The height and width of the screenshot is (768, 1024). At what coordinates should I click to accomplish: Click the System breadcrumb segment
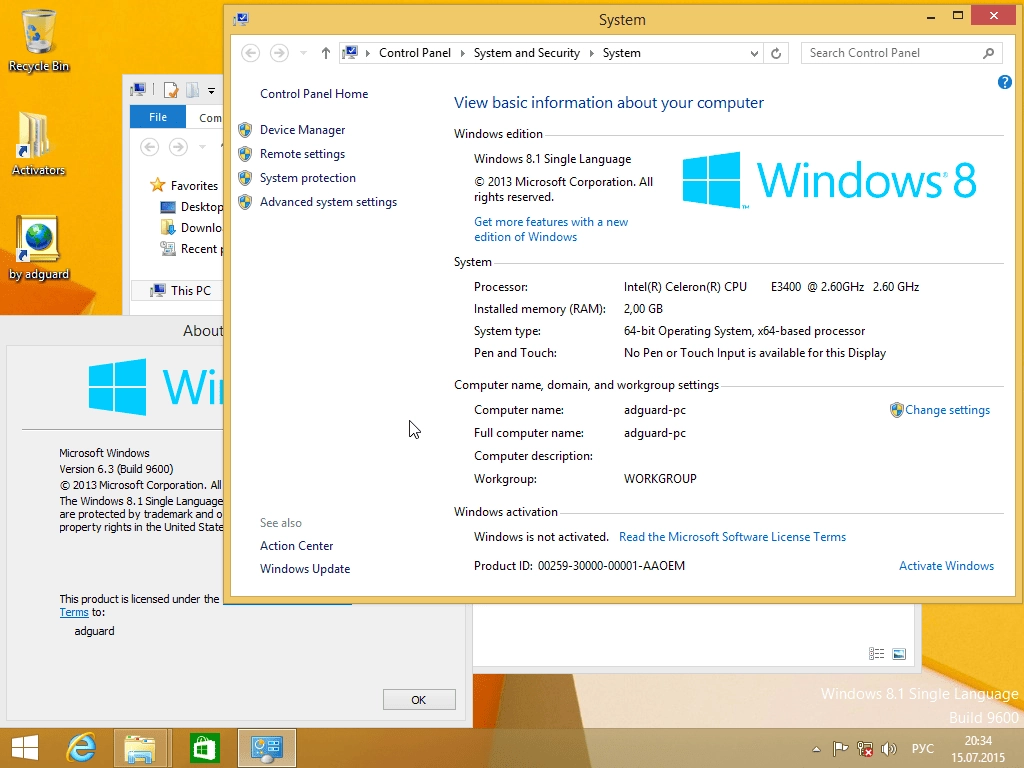tap(621, 53)
